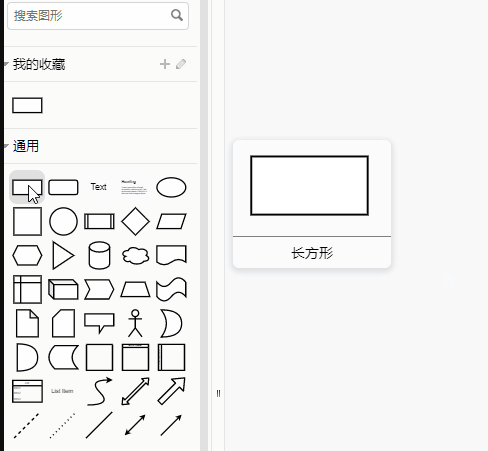Select the Cloud shape
488x451 pixels.
coord(135,256)
